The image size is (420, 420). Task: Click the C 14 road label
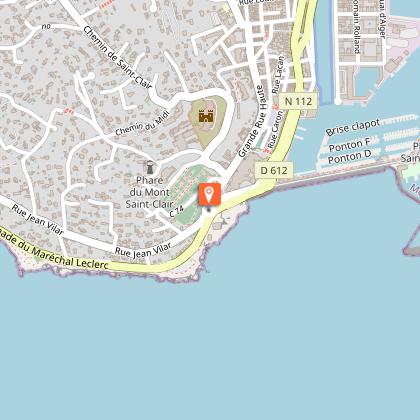[177, 212]
